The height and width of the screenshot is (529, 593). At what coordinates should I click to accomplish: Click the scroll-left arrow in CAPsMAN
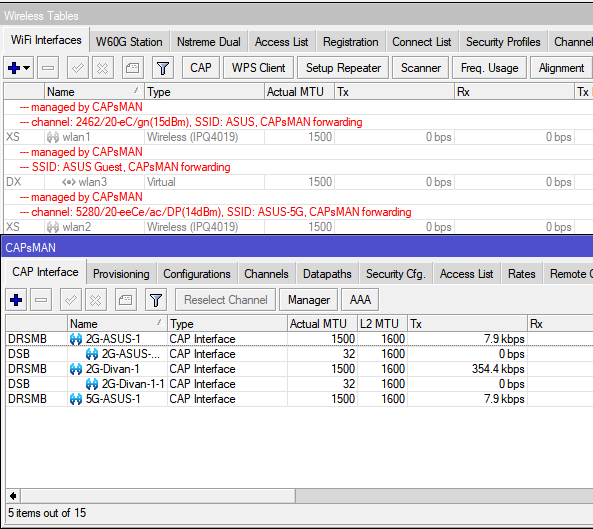[x=13, y=496]
